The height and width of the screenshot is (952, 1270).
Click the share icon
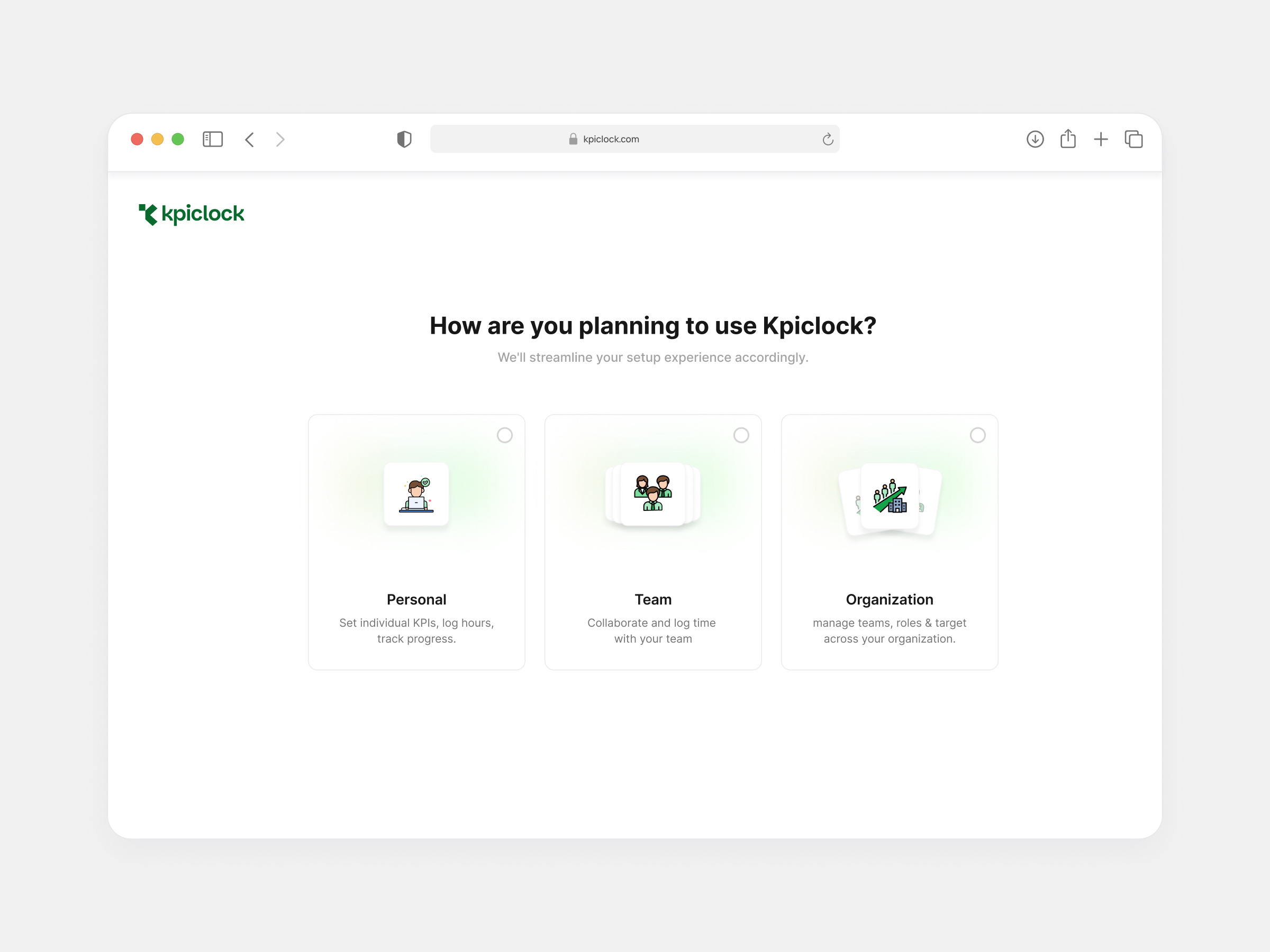click(x=1068, y=139)
